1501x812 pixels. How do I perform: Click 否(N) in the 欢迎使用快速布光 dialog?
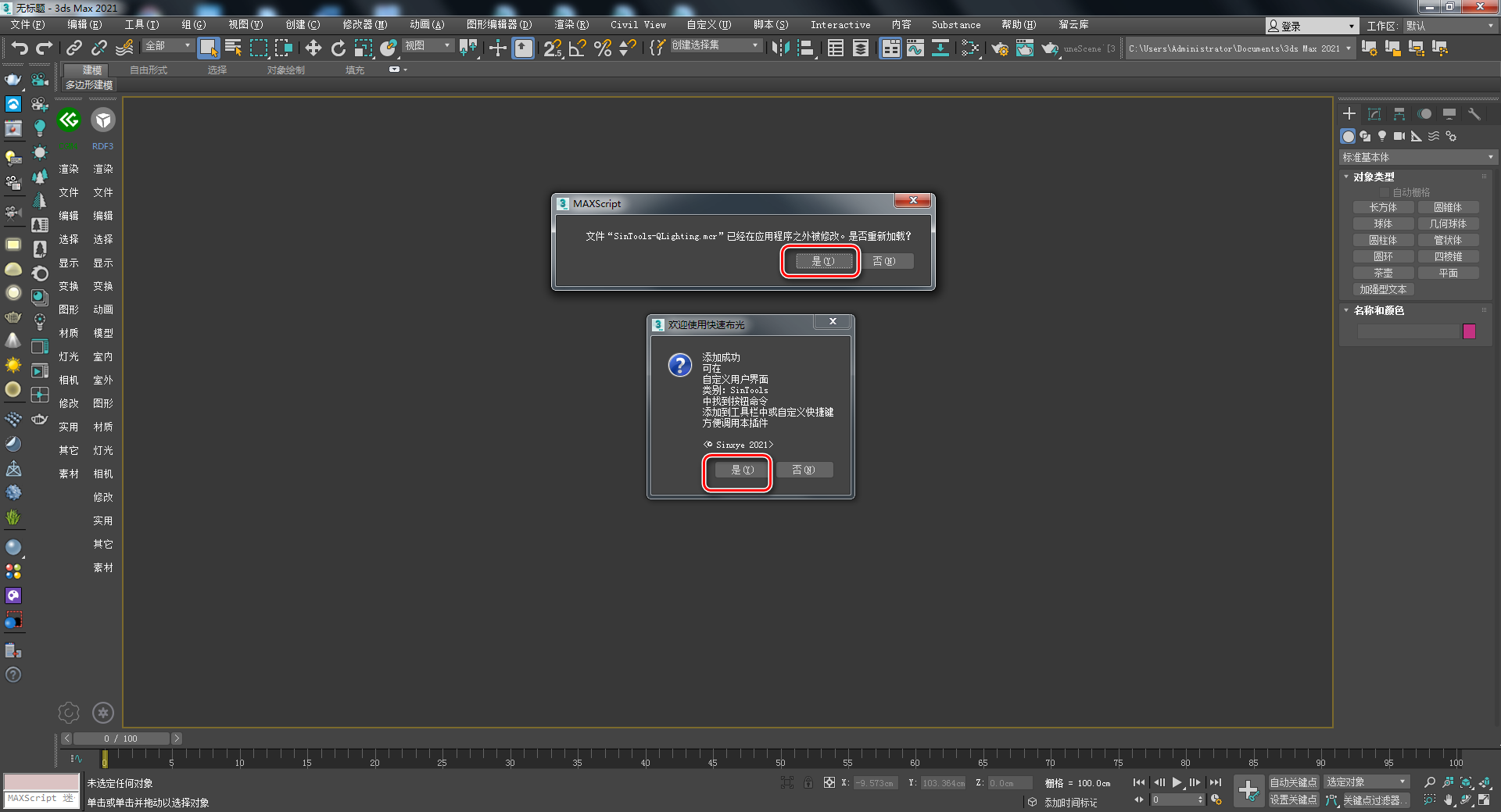pos(804,470)
